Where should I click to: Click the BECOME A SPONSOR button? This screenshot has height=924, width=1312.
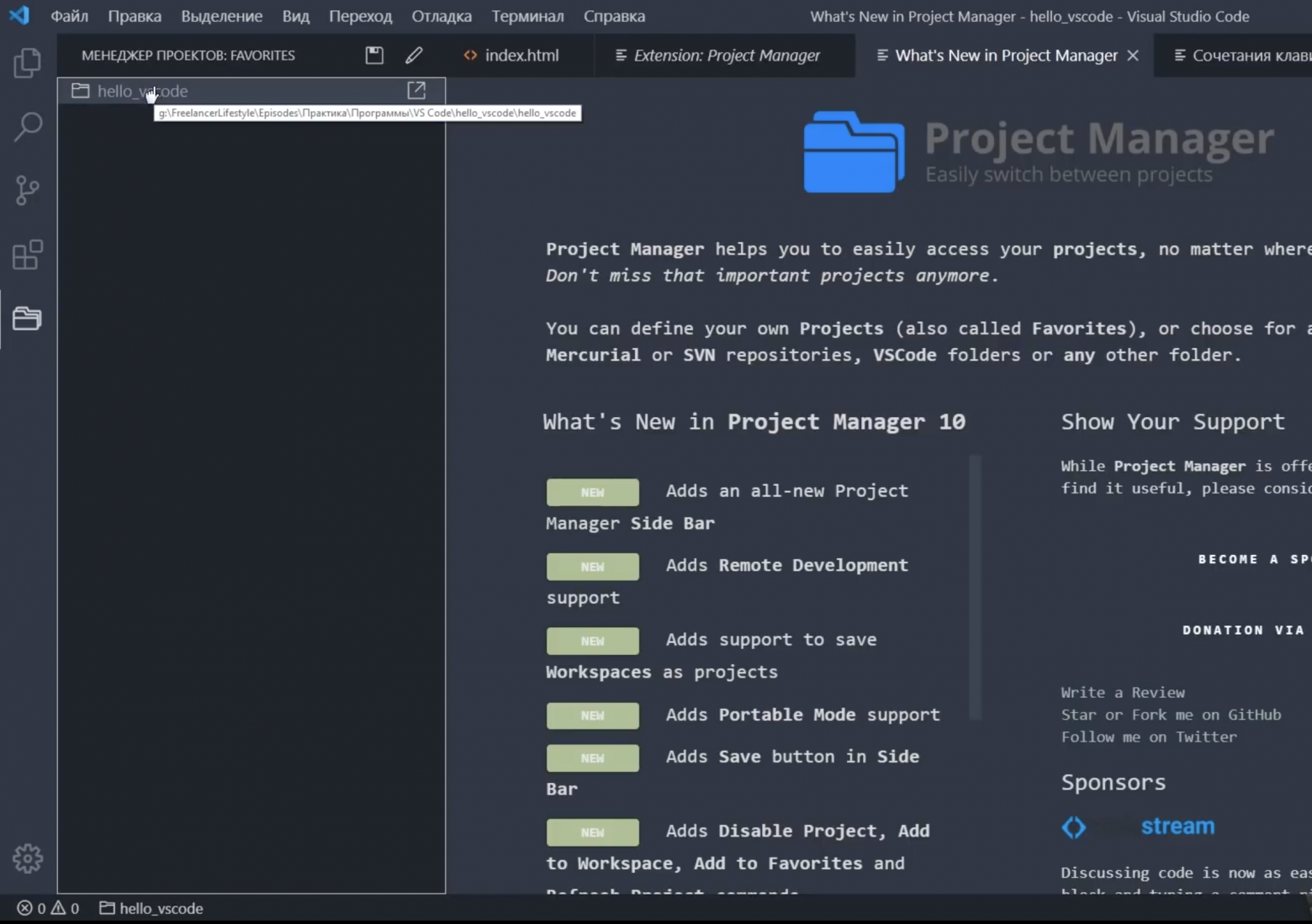(1254, 559)
